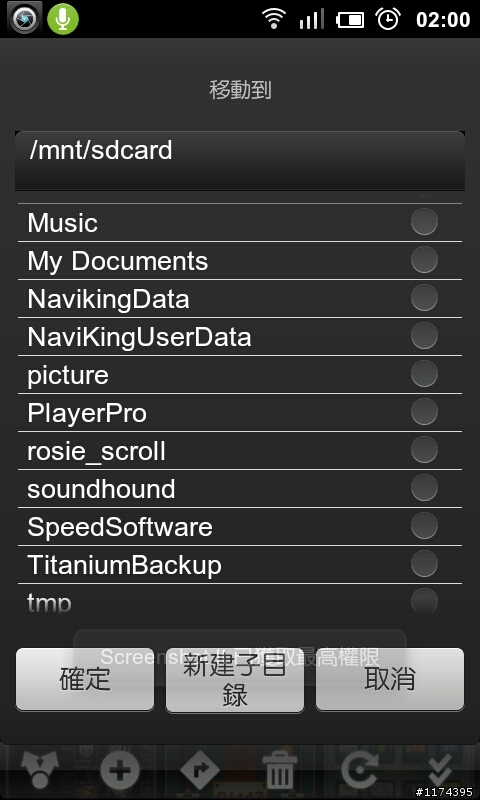Image resolution: width=480 pixels, height=800 pixels.
Task: Cancel with the 取消 button
Action: coord(390,679)
